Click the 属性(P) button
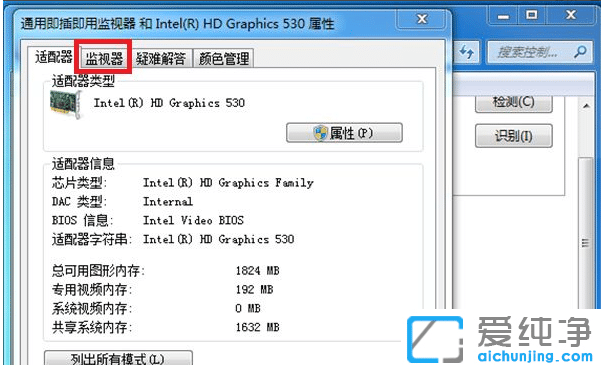Screen dimensions: 601x369 pyautogui.click(x=344, y=133)
